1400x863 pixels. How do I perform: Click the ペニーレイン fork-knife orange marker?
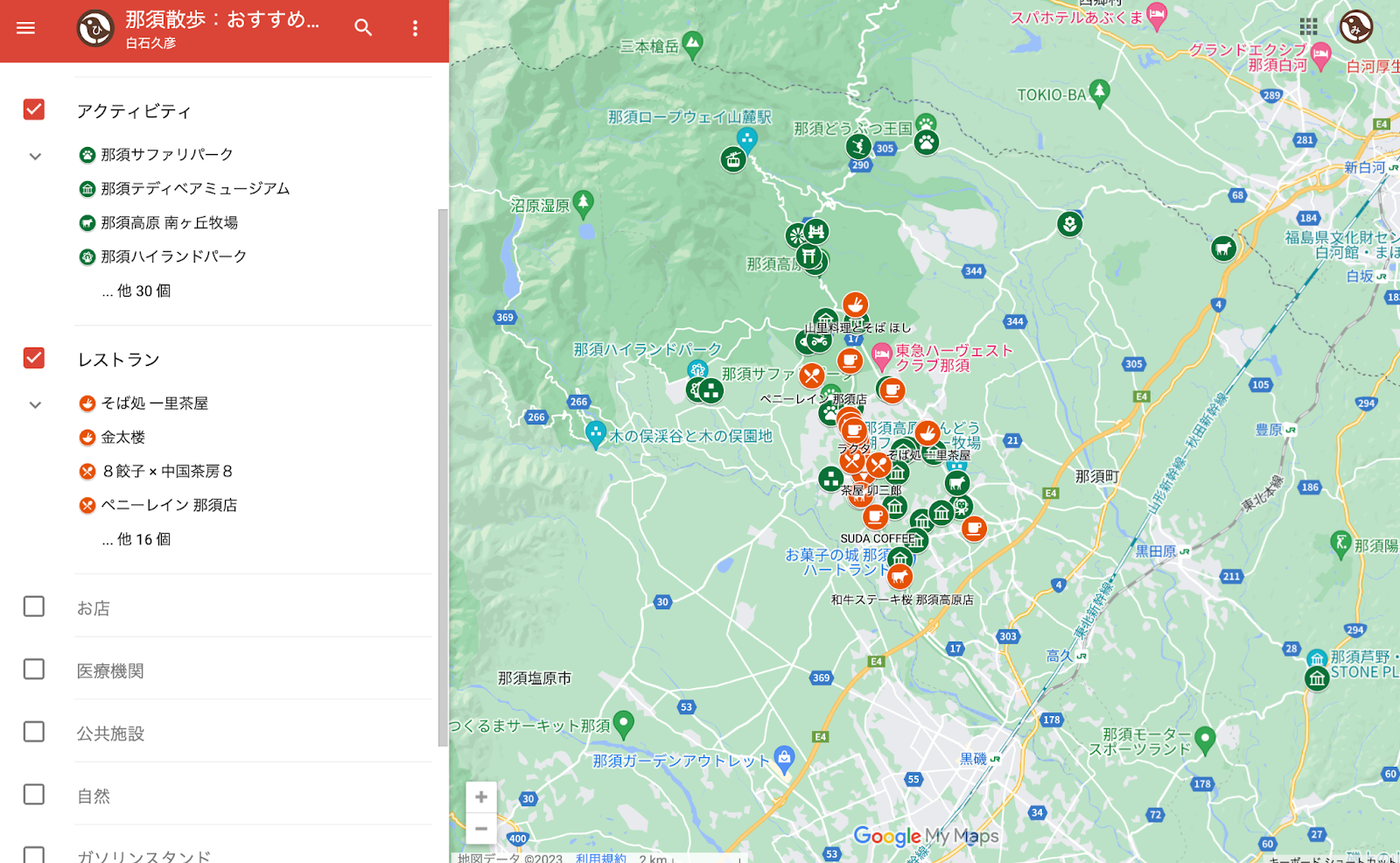[811, 376]
